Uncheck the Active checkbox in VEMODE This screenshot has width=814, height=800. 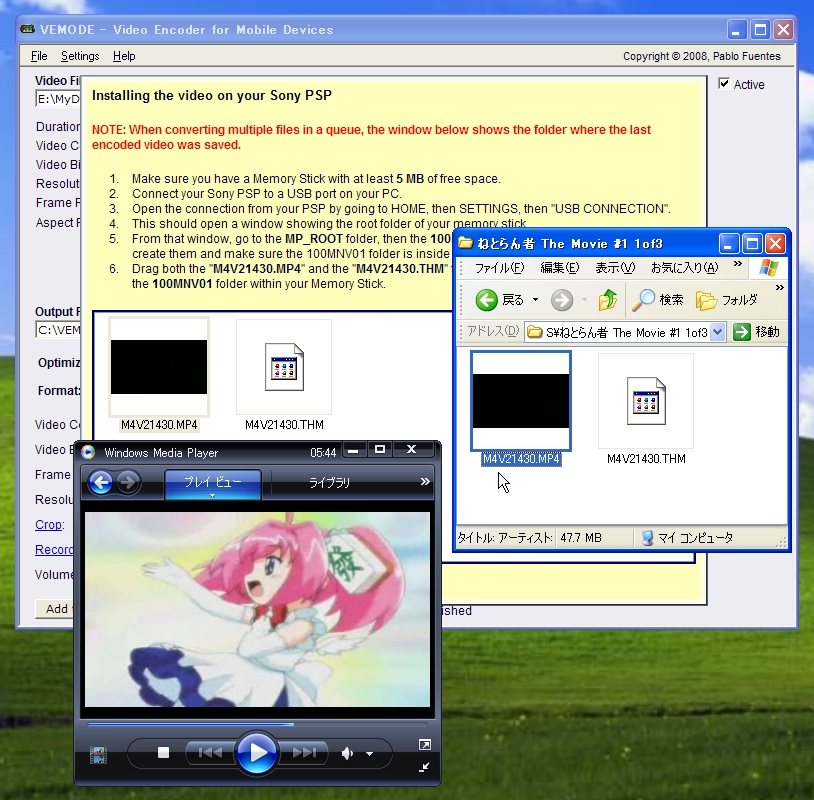[724, 83]
